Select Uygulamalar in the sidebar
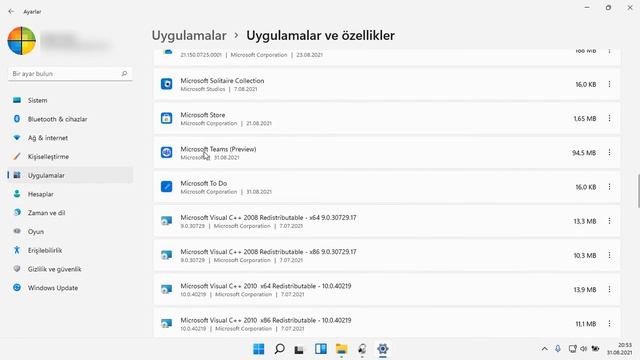 point(70,175)
